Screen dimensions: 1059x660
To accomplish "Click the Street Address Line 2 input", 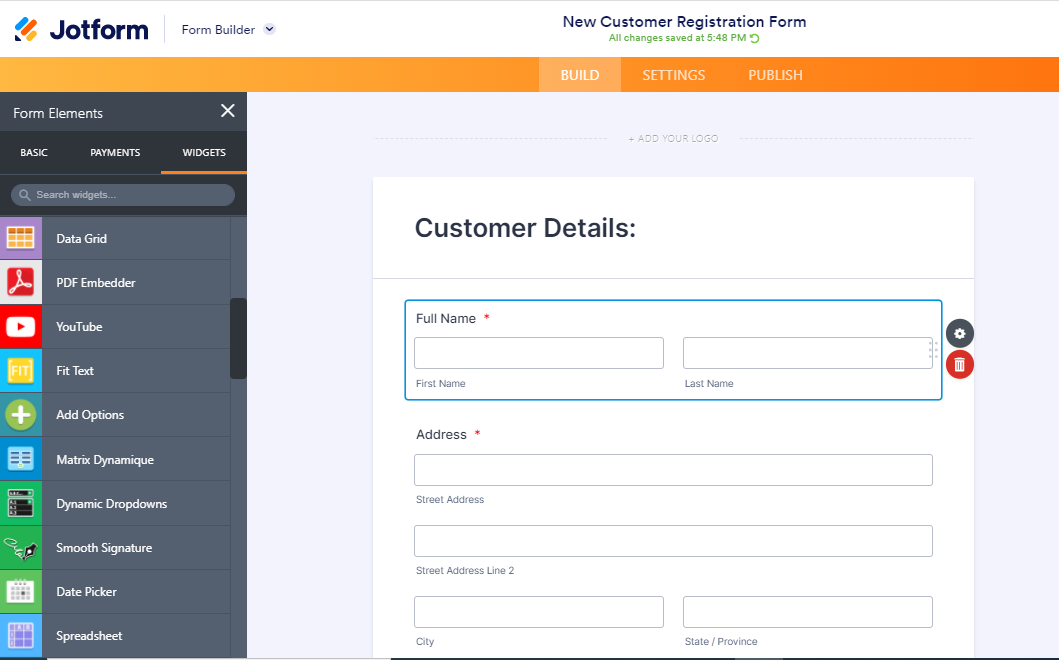I will (673, 540).
